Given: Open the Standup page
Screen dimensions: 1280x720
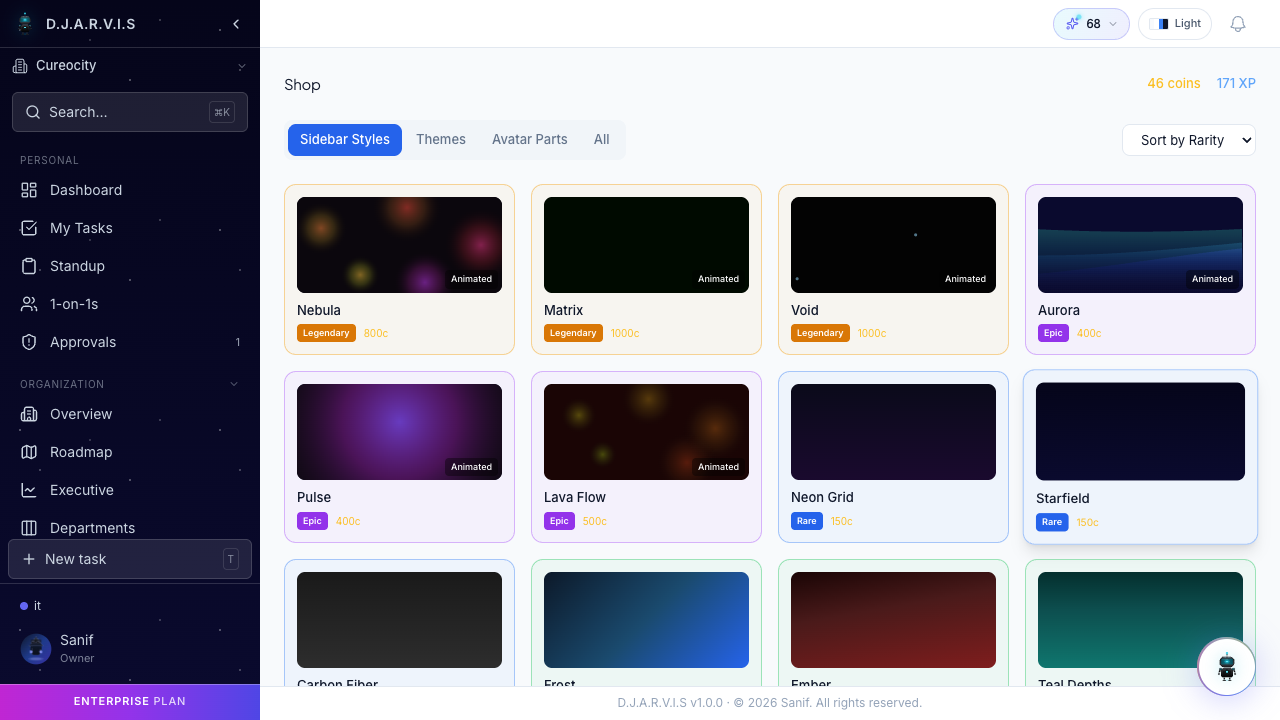Looking at the screenshot, I should click(130, 266).
